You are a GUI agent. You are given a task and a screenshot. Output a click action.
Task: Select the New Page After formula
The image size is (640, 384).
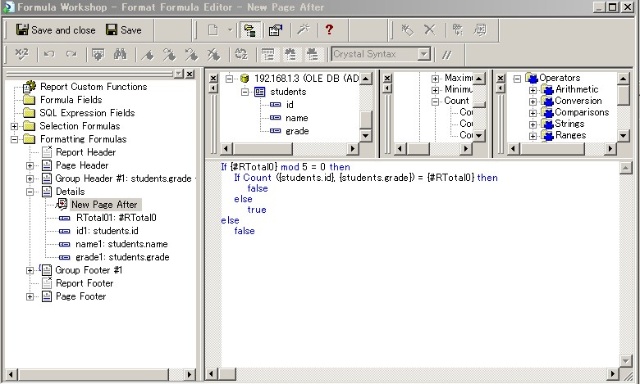104,204
